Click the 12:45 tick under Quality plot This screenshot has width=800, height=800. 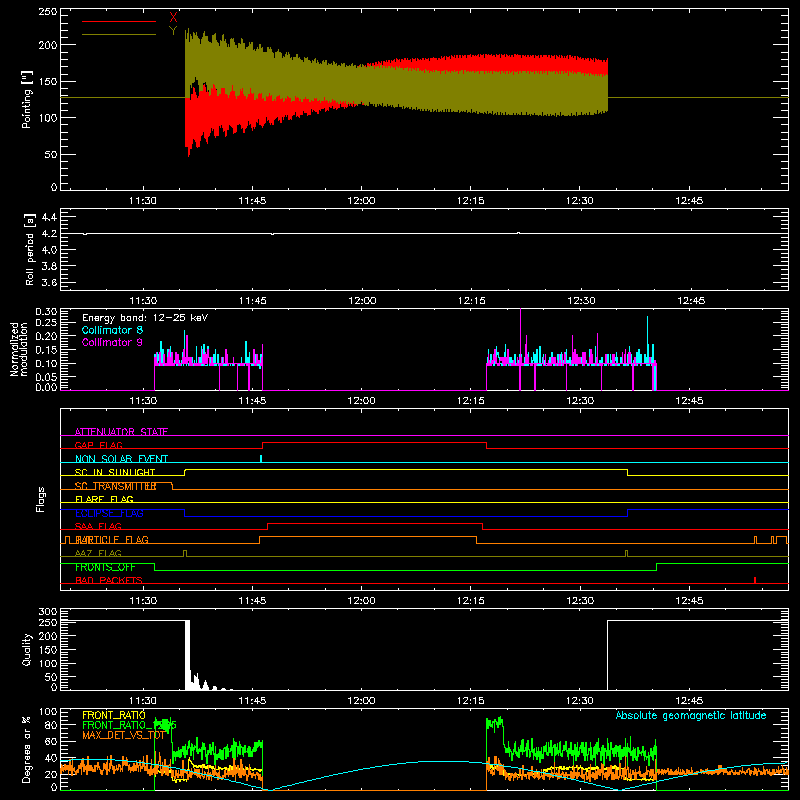(x=689, y=701)
